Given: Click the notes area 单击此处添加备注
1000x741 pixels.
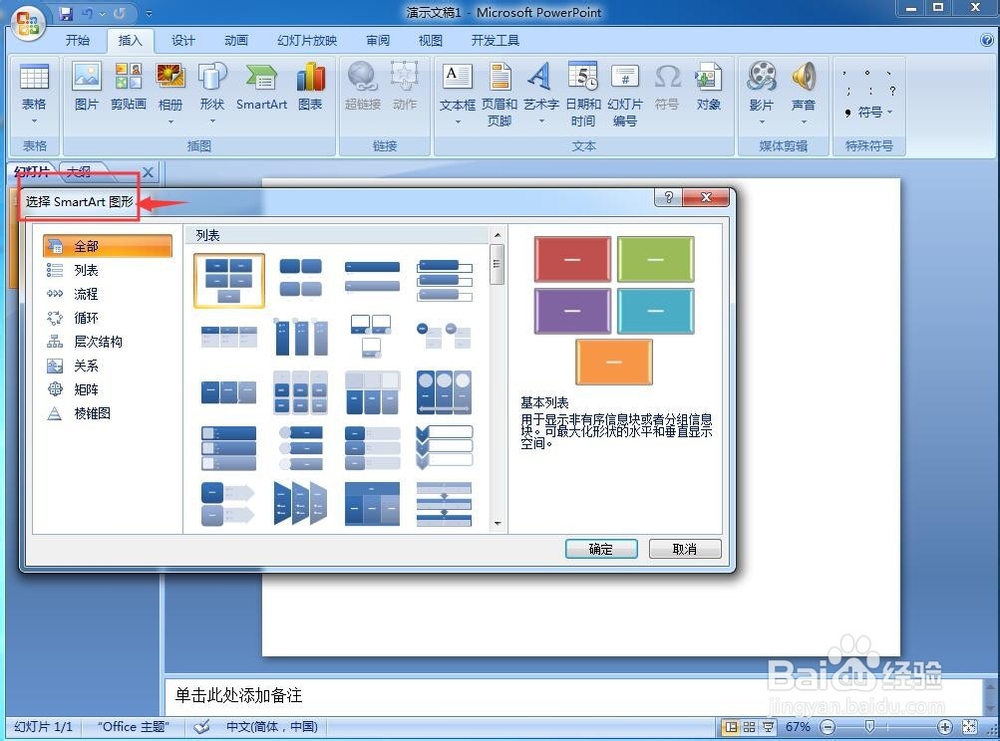Looking at the screenshot, I should tap(571, 696).
